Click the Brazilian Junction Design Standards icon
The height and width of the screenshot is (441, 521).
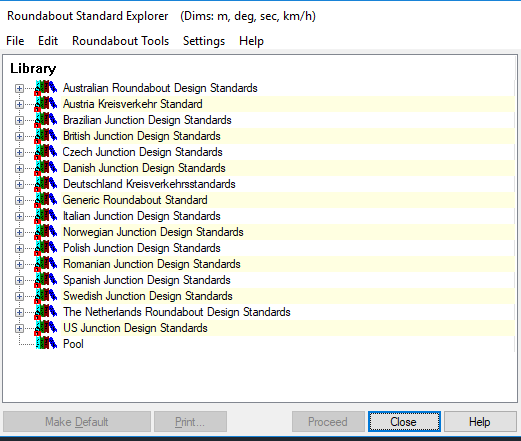[x=46, y=120]
